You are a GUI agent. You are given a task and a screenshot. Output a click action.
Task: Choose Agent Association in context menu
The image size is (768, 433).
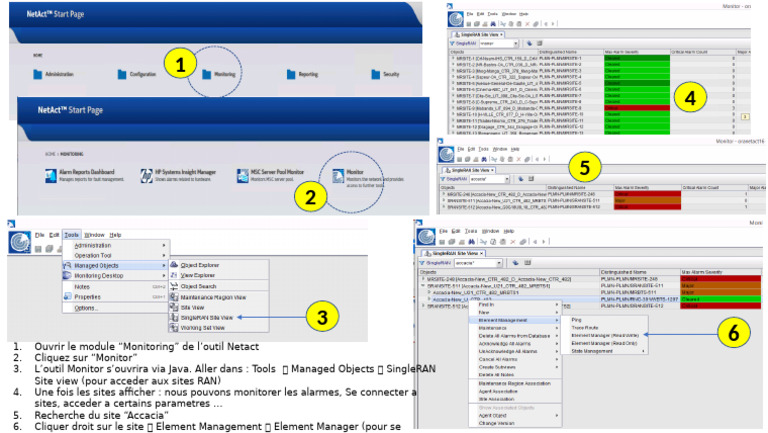coord(515,391)
